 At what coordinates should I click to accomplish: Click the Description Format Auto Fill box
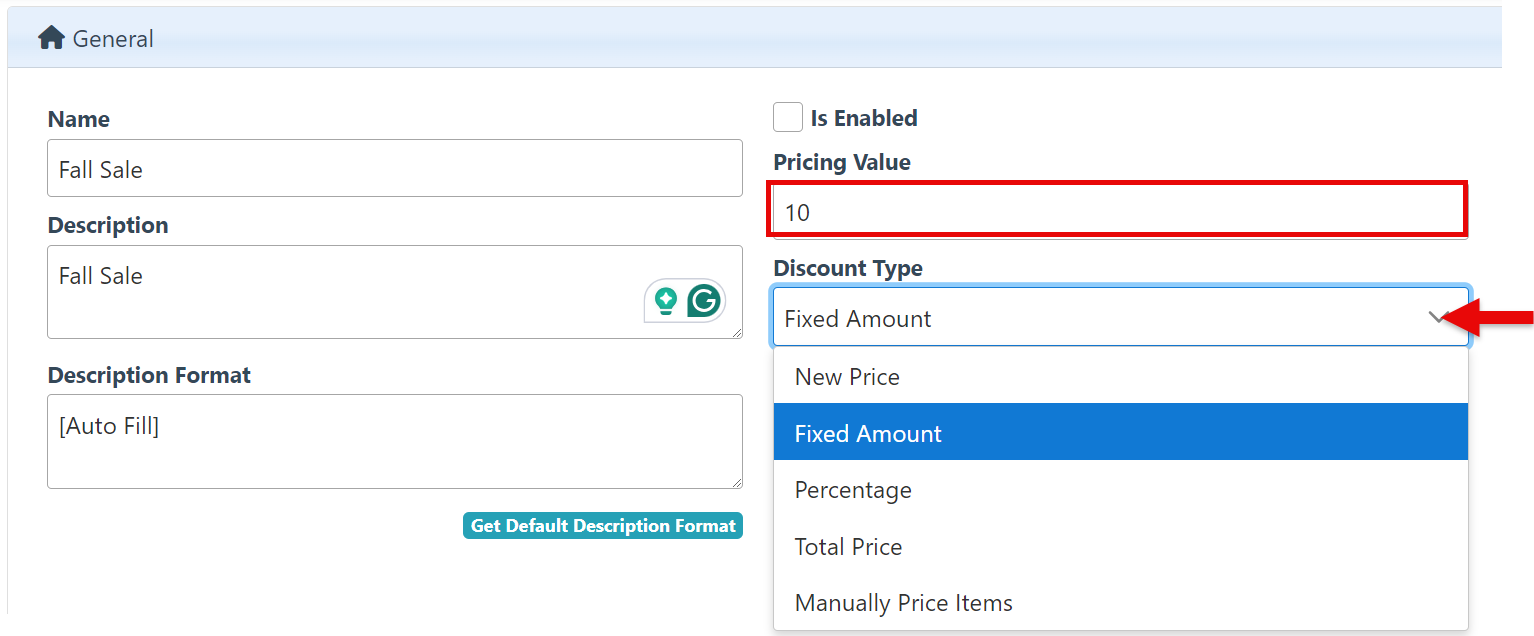(x=394, y=441)
